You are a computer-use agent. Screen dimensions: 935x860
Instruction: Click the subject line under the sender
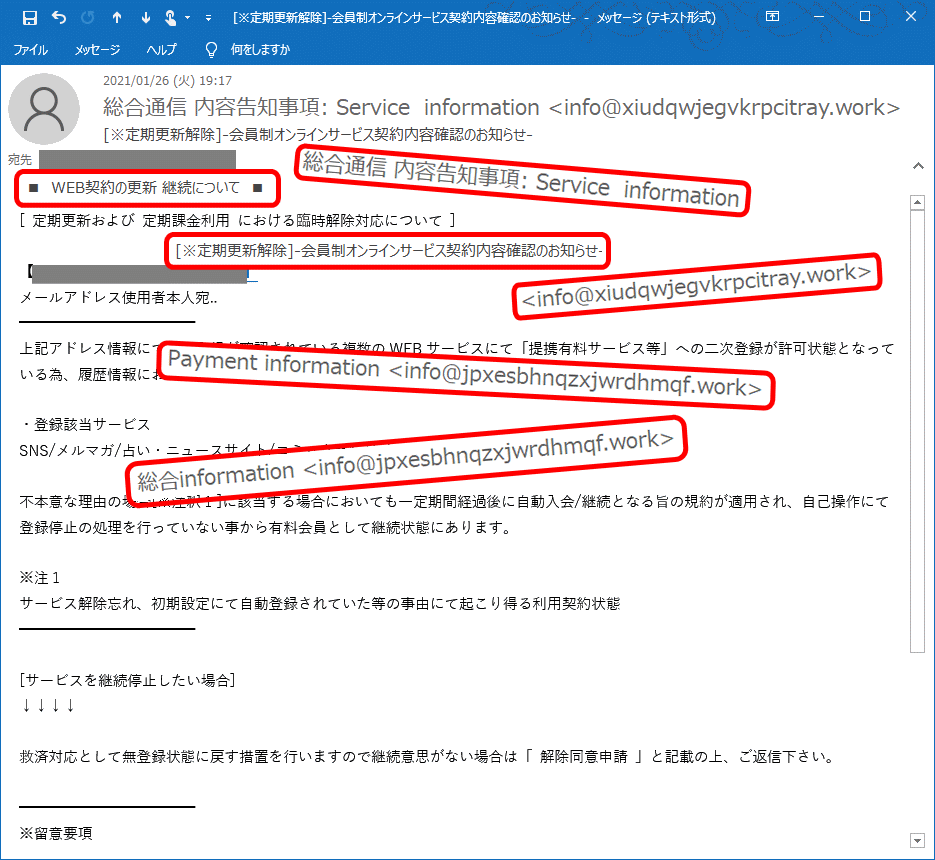tap(318, 135)
